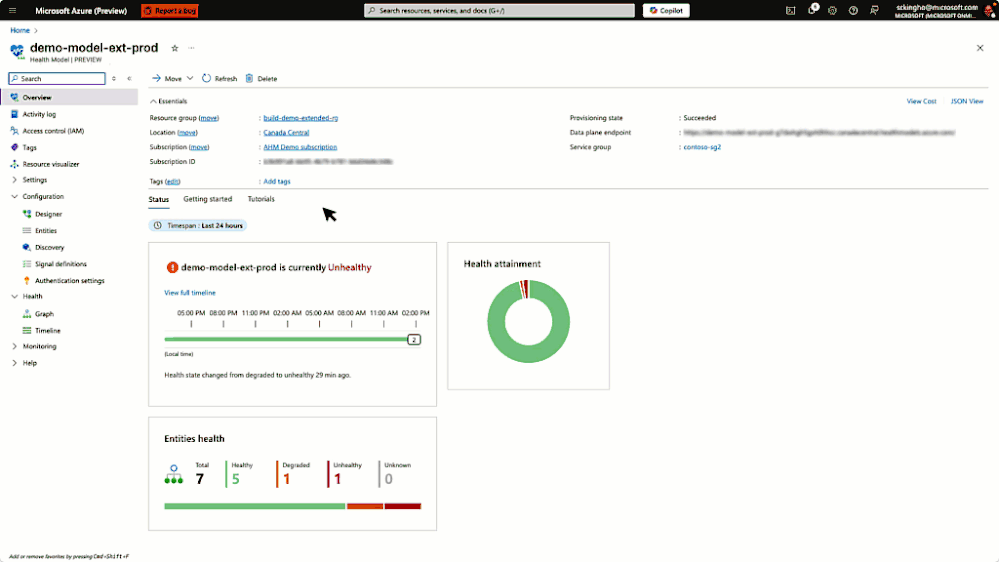Screen dimensions: 999x562
Task: Switch to the Tutorials tab
Action: coord(261,199)
